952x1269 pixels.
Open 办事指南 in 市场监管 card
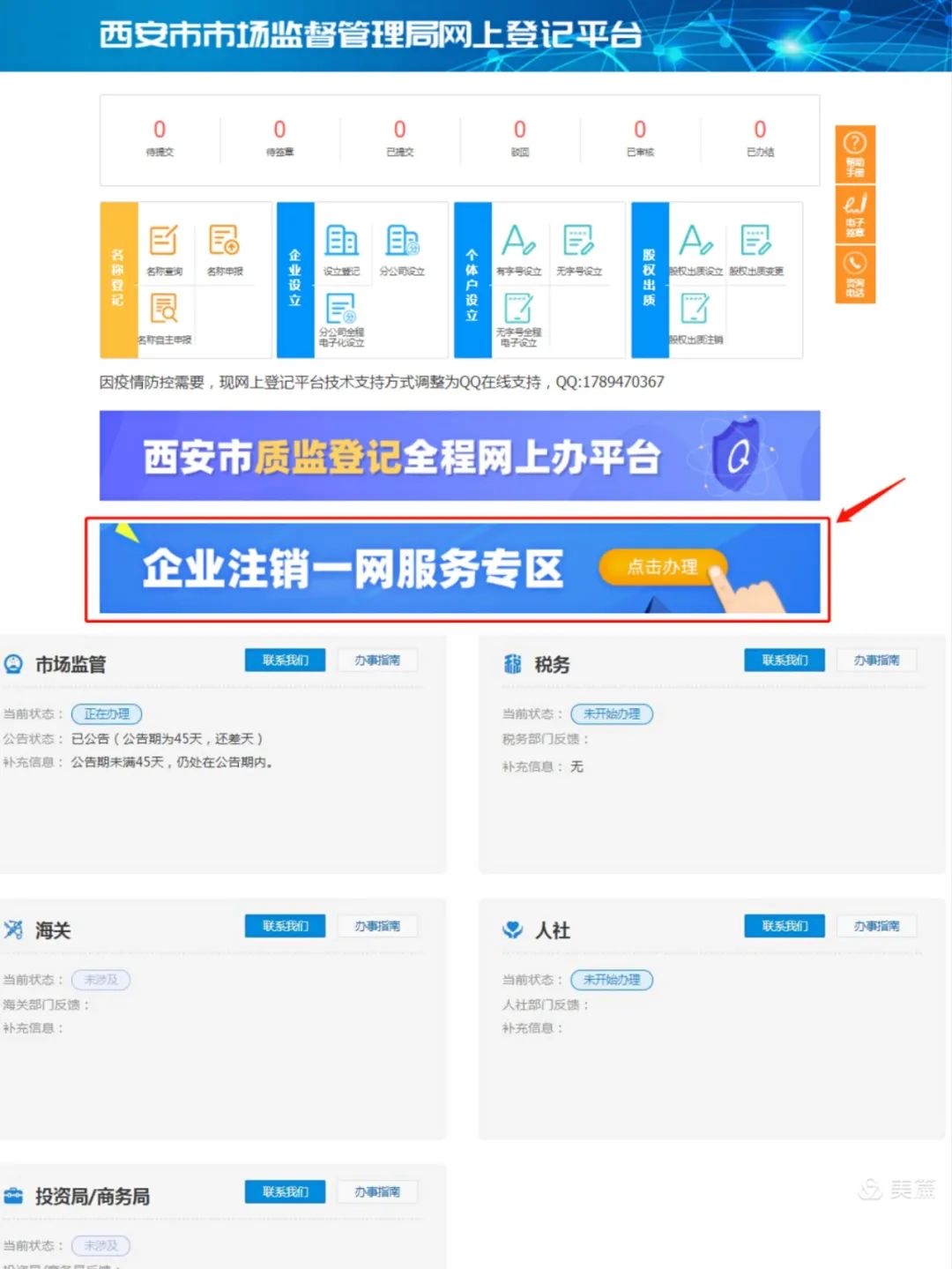pyautogui.click(x=377, y=660)
